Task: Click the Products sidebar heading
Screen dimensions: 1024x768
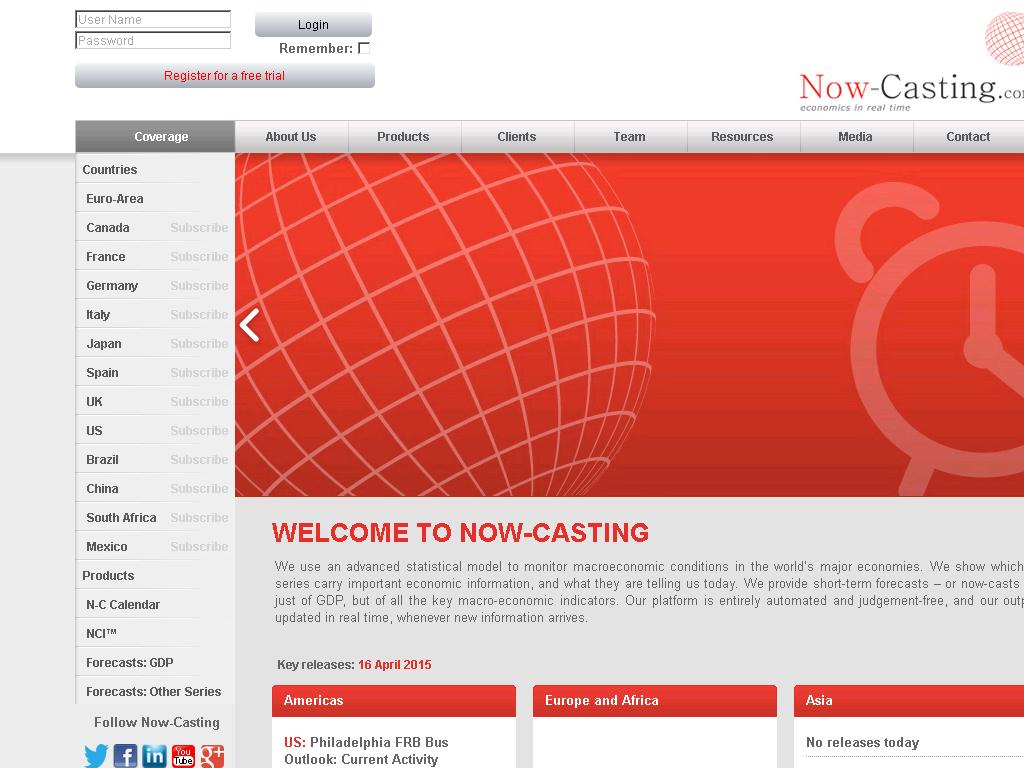Action: pyautogui.click(x=108, y=576)
